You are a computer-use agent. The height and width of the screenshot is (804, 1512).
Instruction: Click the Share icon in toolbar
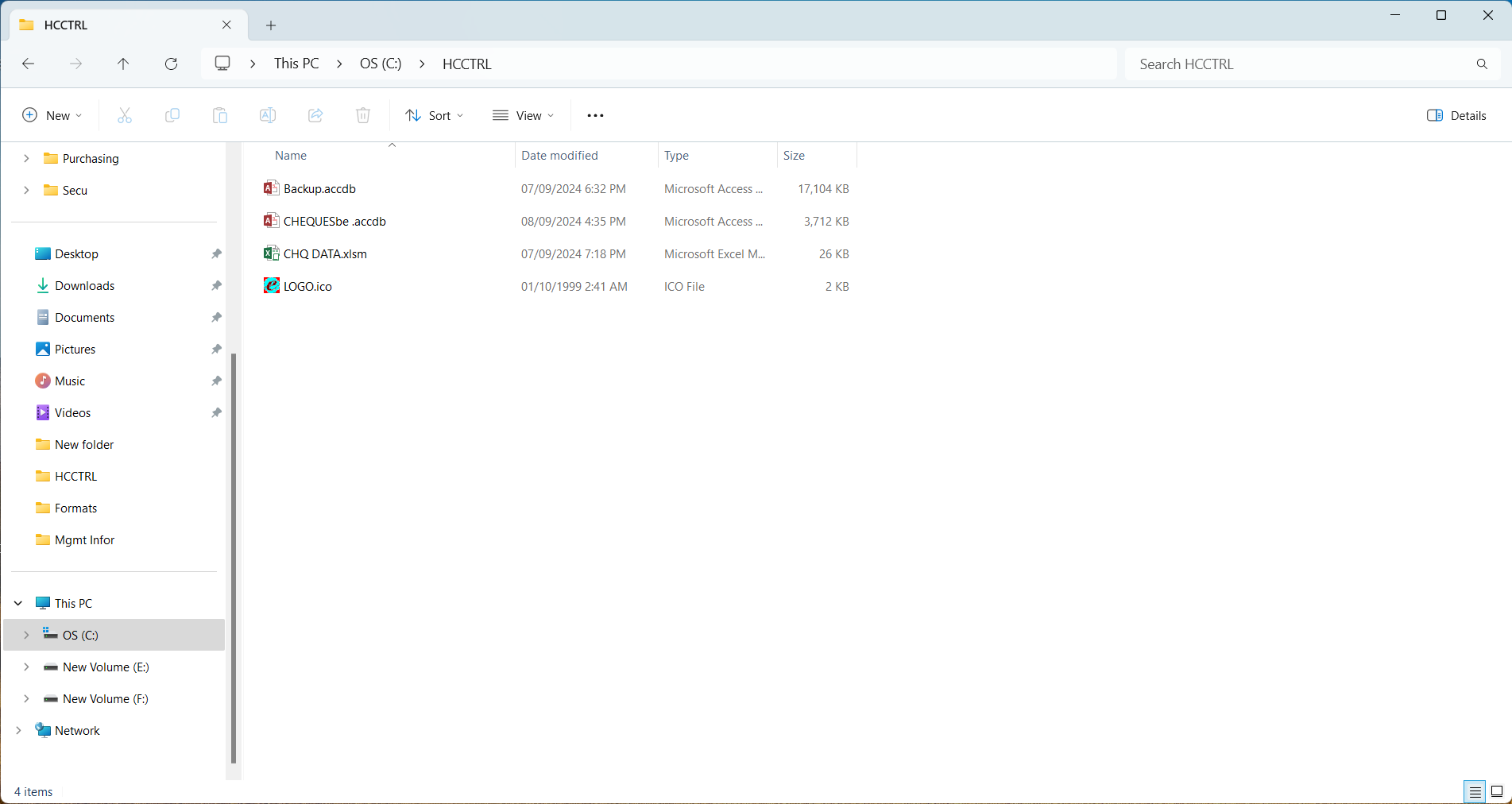(315, 116)
